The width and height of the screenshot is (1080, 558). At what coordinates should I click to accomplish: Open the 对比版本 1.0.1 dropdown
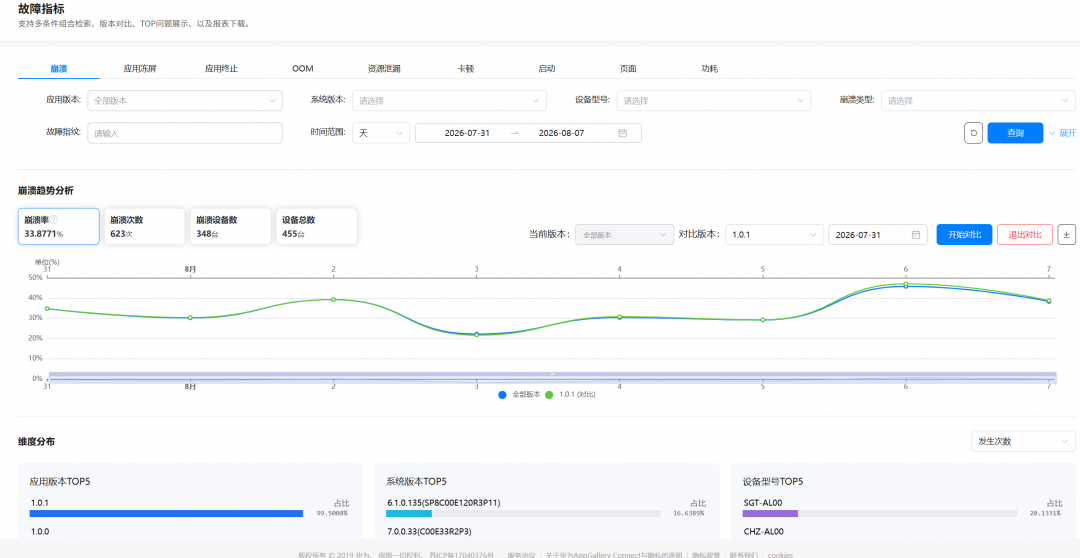tap(774, 235)
